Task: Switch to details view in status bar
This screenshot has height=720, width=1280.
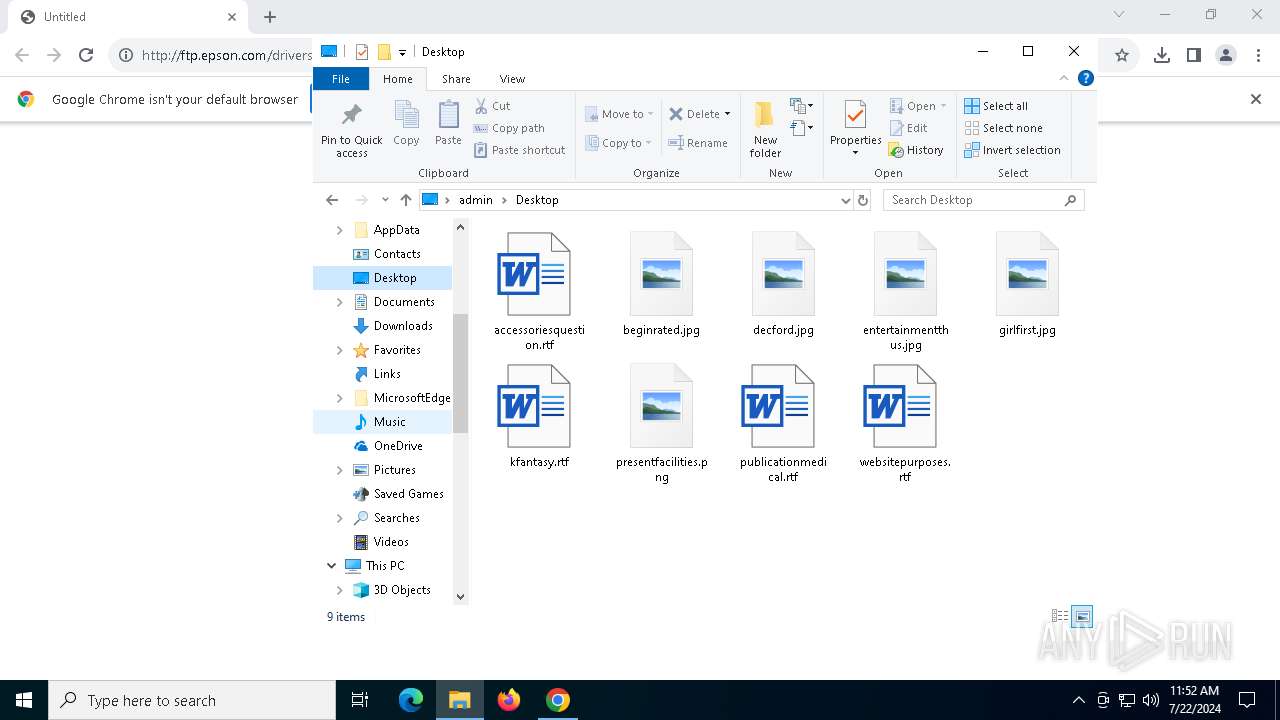Action: click(x=1060, y=617)
